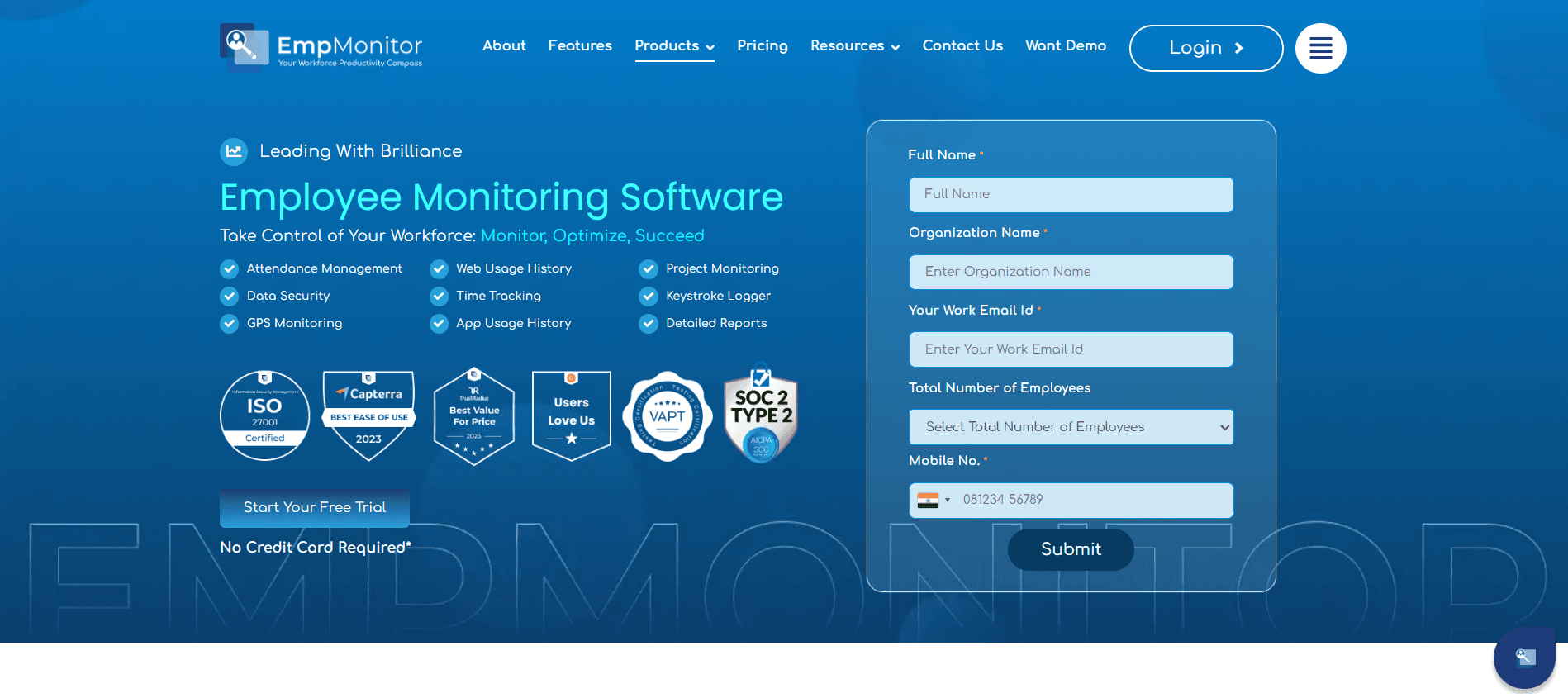Click the checkmark icon beside GPS Monitoring
The height and width of the screenshot is (698, 1568).
pos(229,323)
